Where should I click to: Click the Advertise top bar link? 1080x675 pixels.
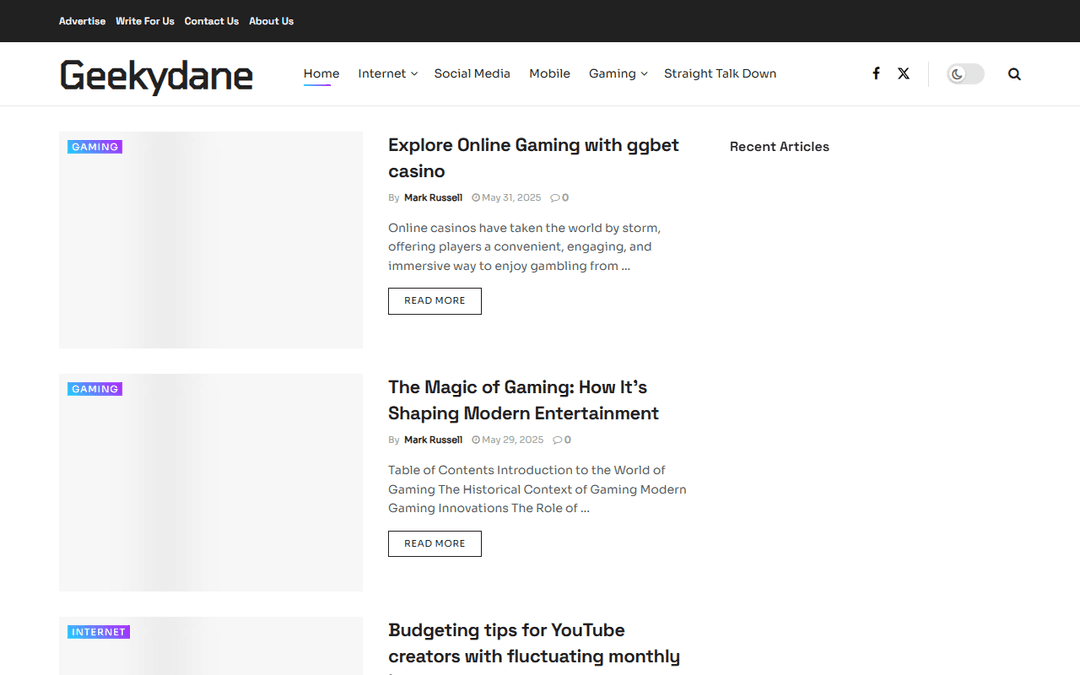82,21
